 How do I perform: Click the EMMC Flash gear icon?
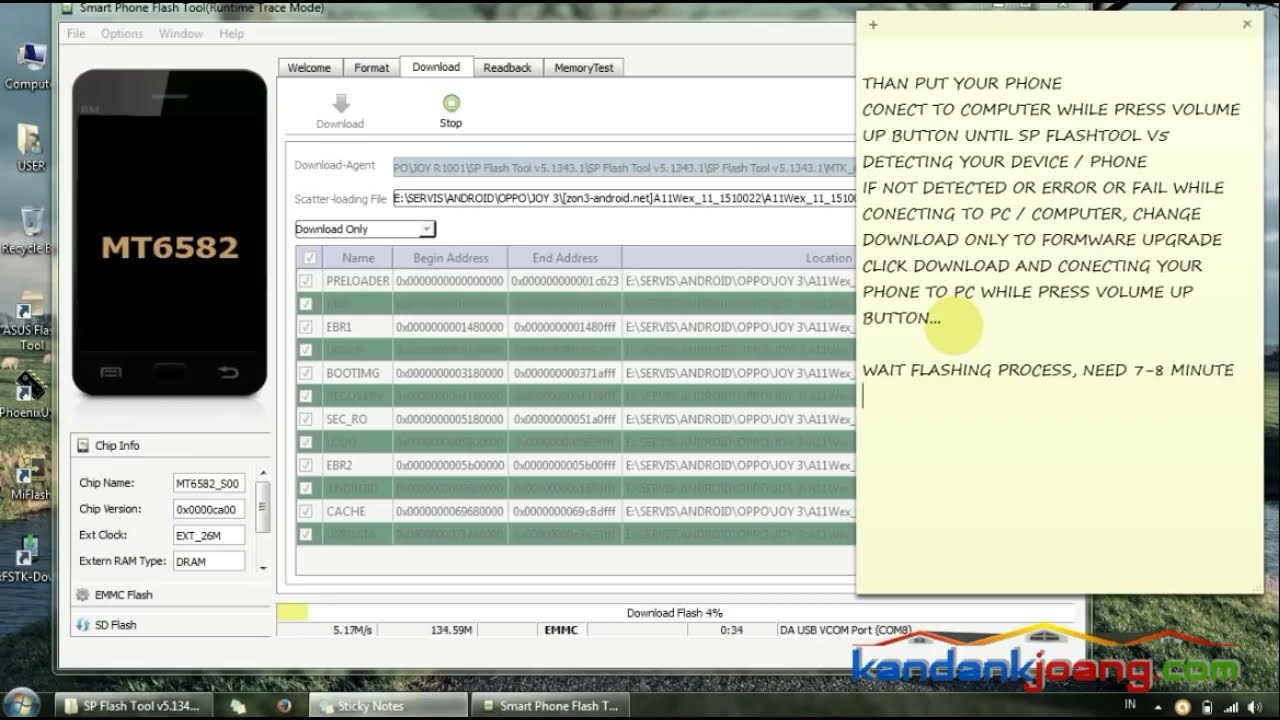click(83, 594)
